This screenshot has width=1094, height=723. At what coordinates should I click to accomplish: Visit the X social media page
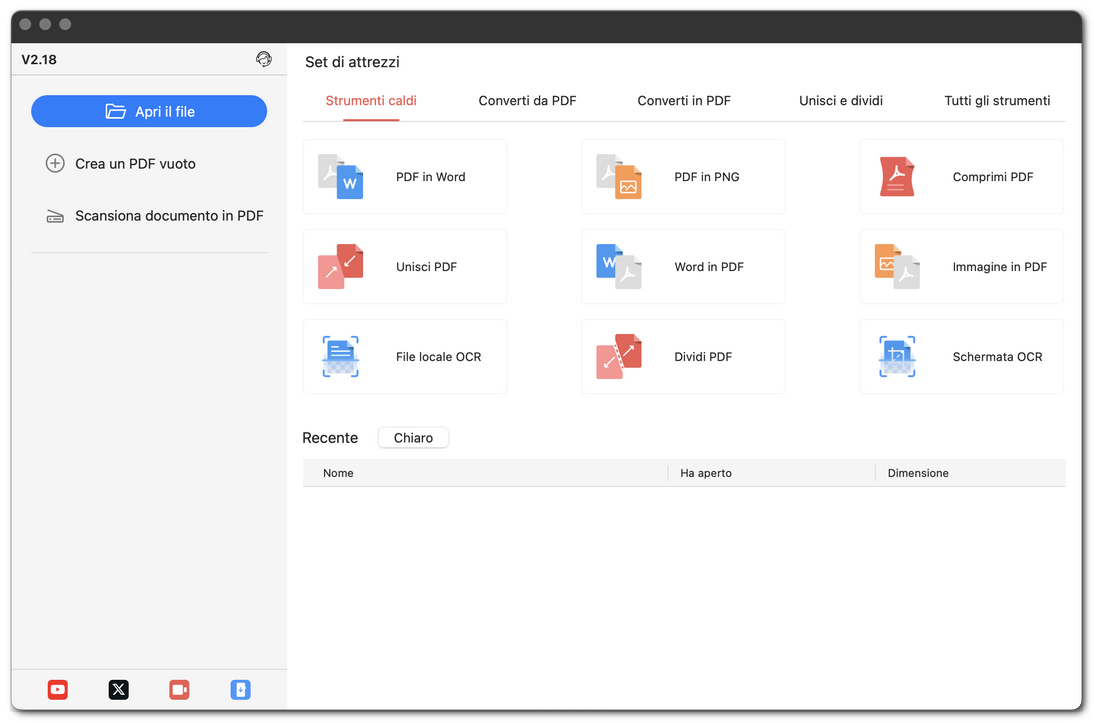(x=118, y=689)
